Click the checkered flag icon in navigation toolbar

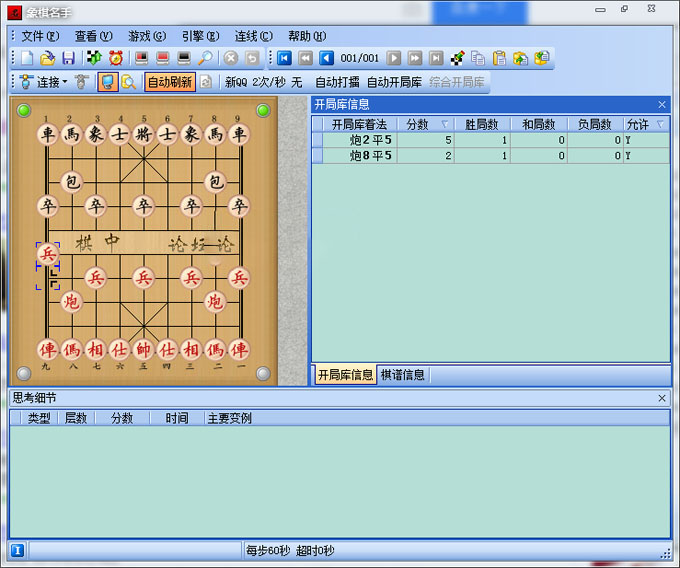458,58
